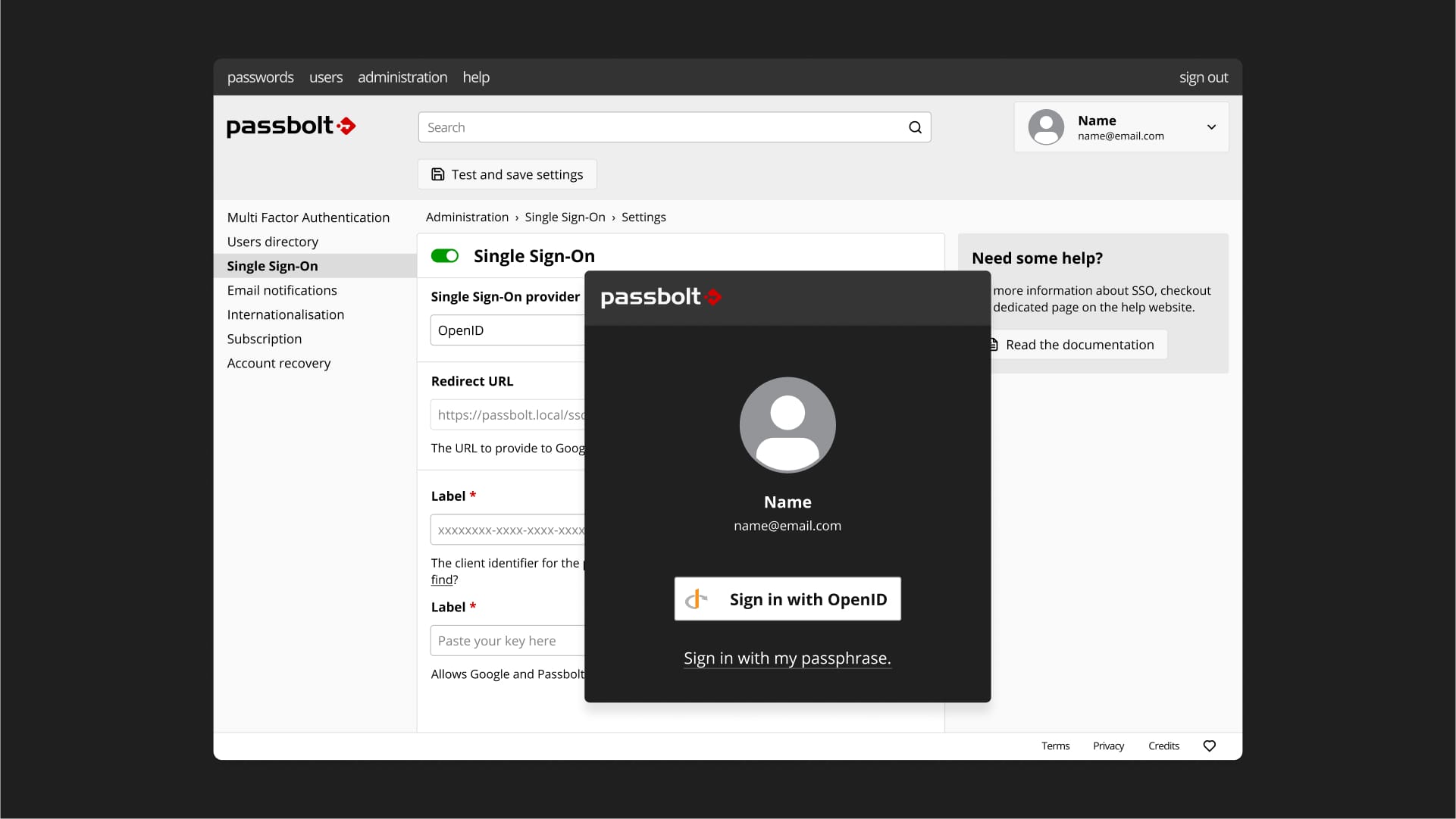Open the administration menu

pyautogui.click(x=402, y=77)
